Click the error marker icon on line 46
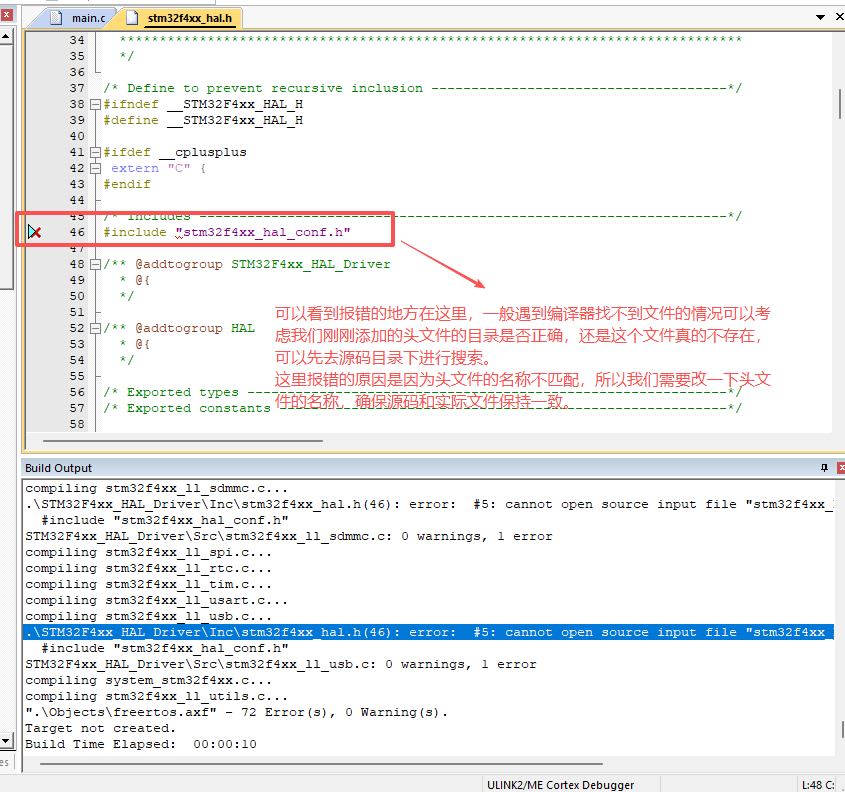This screenshot has width=845, height=792. point(35,233)
